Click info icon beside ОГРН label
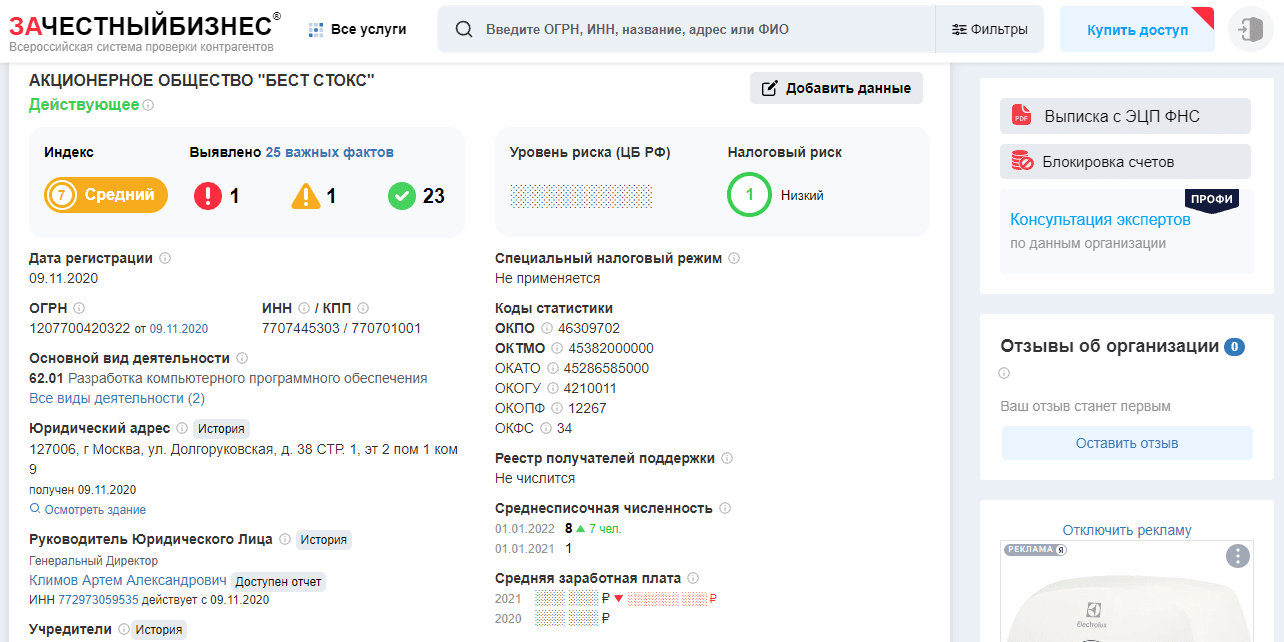The image size is (1284, 642). (79, 308)
